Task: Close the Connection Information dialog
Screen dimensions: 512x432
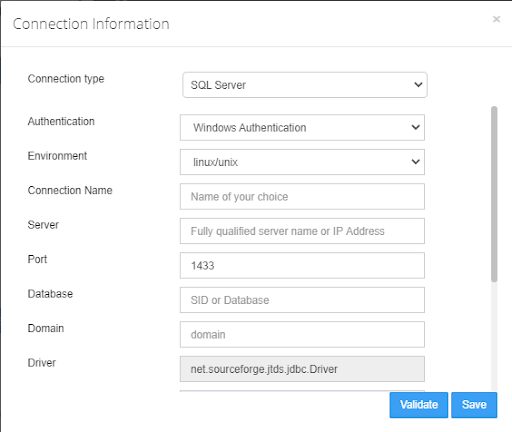Action: 496,19
